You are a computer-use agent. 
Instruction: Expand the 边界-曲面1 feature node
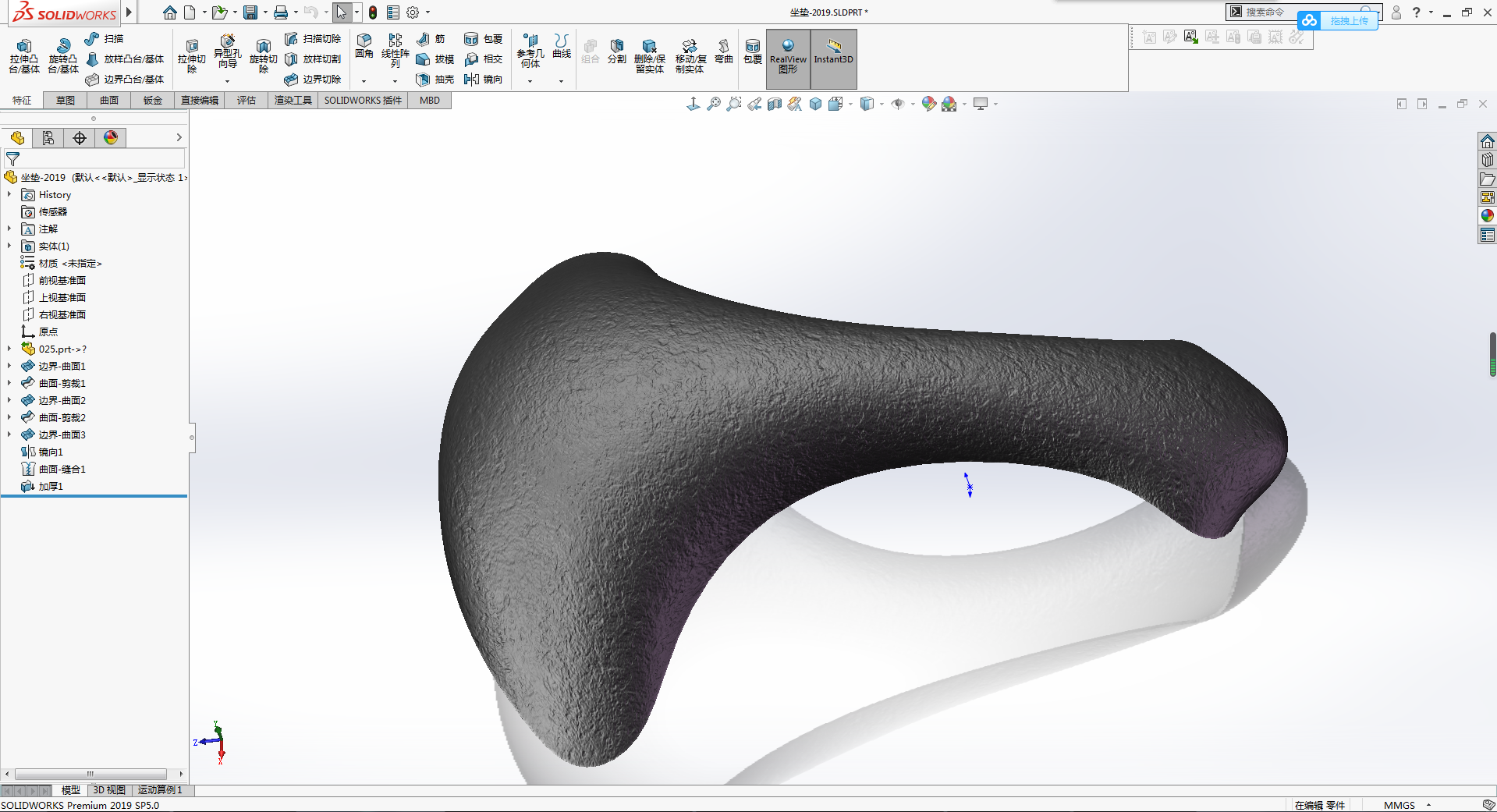(9, 367)
